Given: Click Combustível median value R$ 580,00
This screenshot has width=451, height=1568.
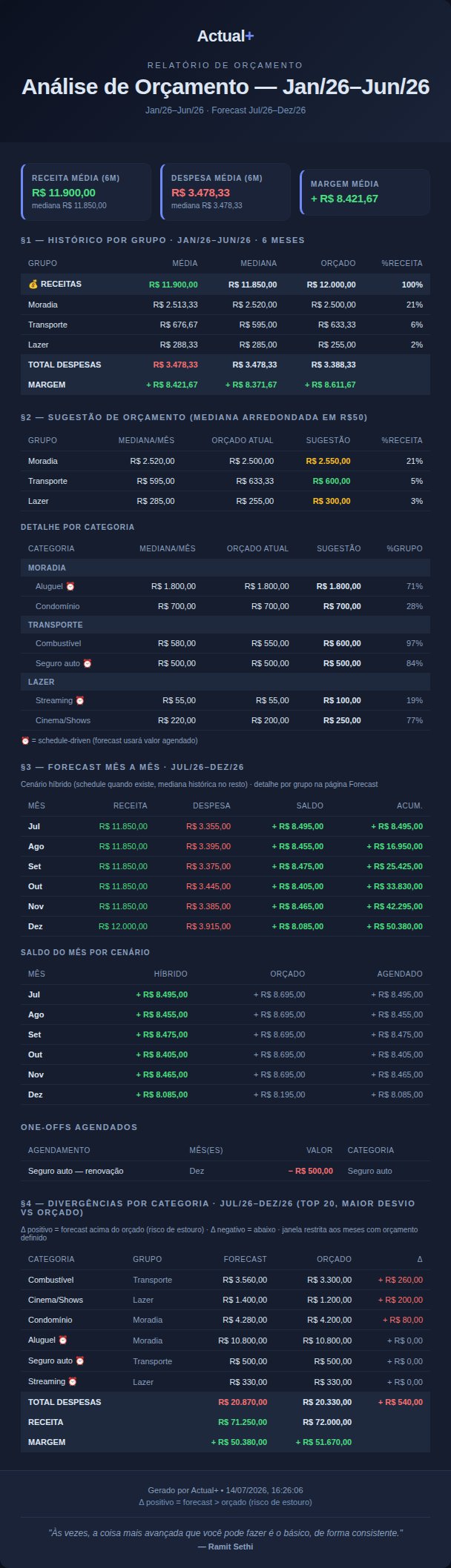Looking at the screenshot, I should click(177, 643).
